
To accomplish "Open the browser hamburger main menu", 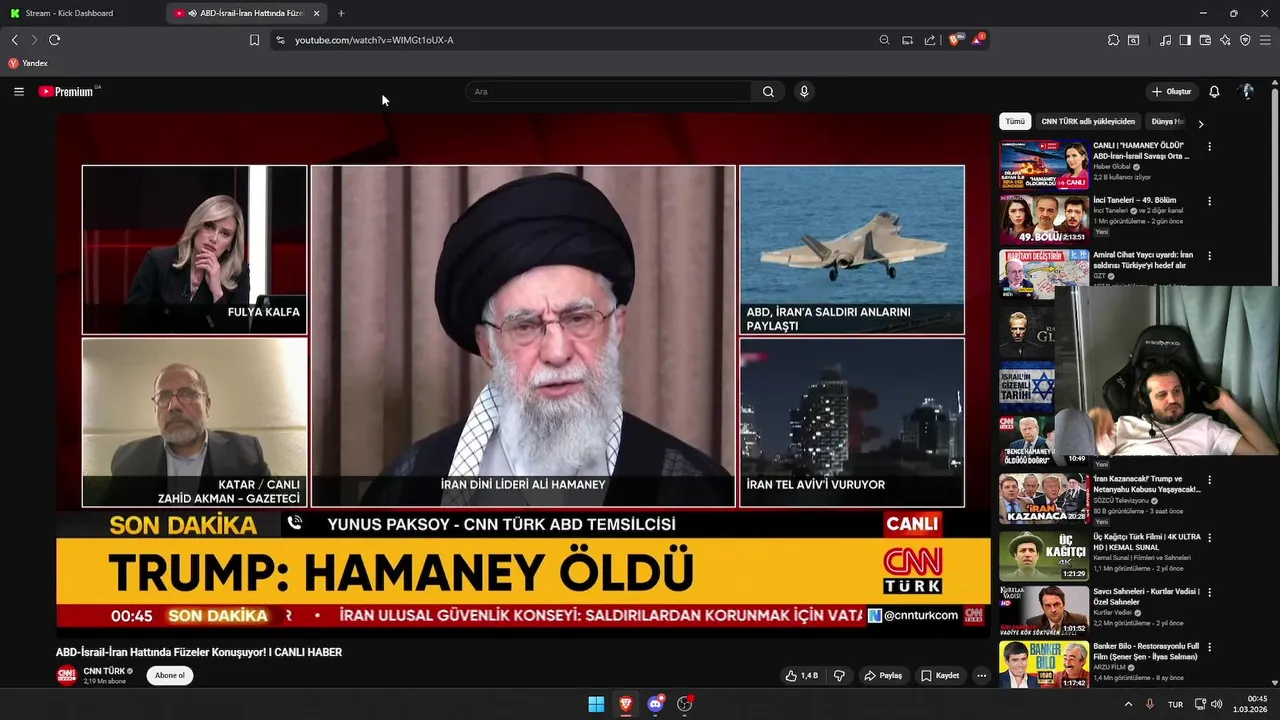I will 1266,40.
